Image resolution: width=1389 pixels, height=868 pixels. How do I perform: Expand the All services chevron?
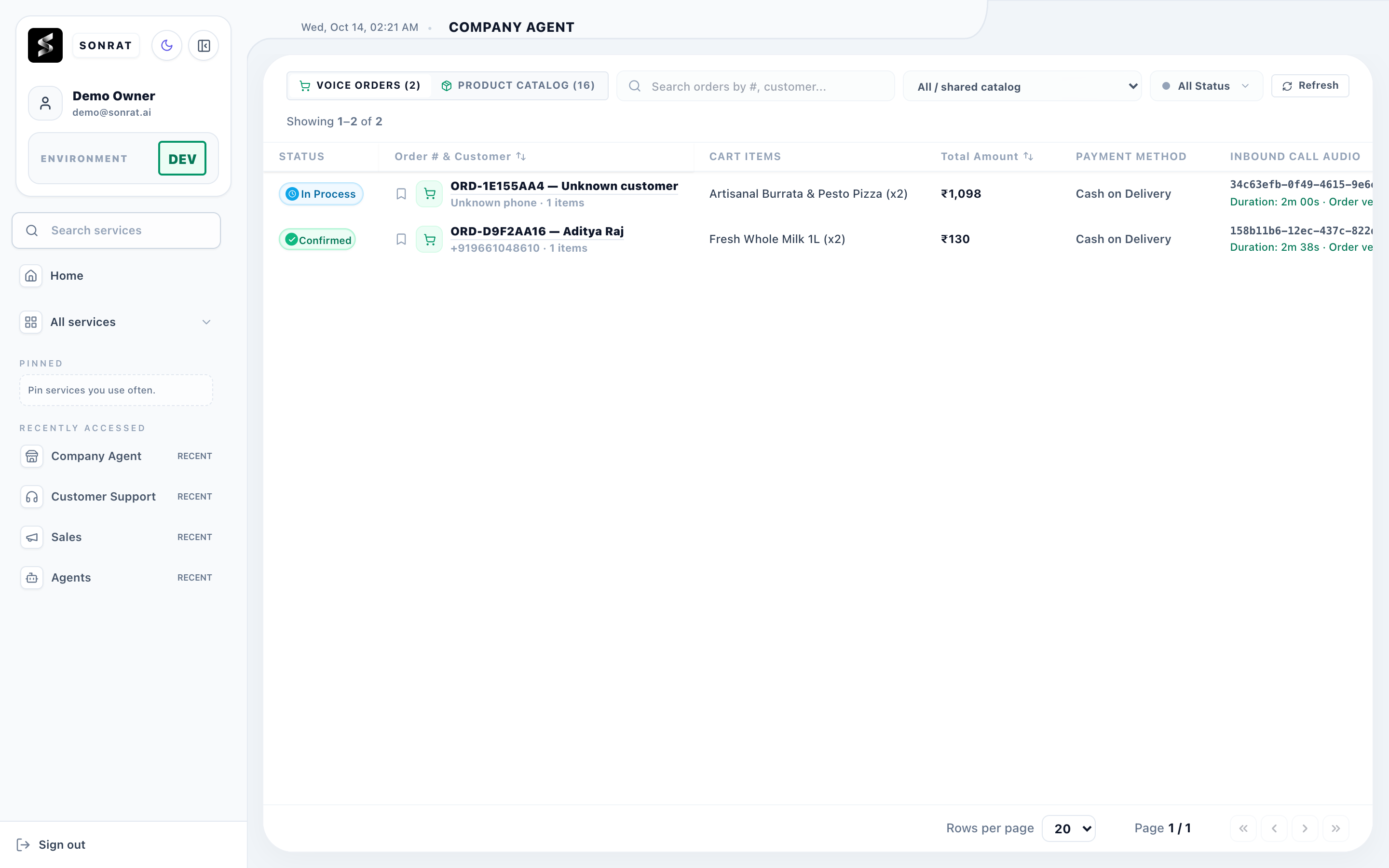(206, 322)
